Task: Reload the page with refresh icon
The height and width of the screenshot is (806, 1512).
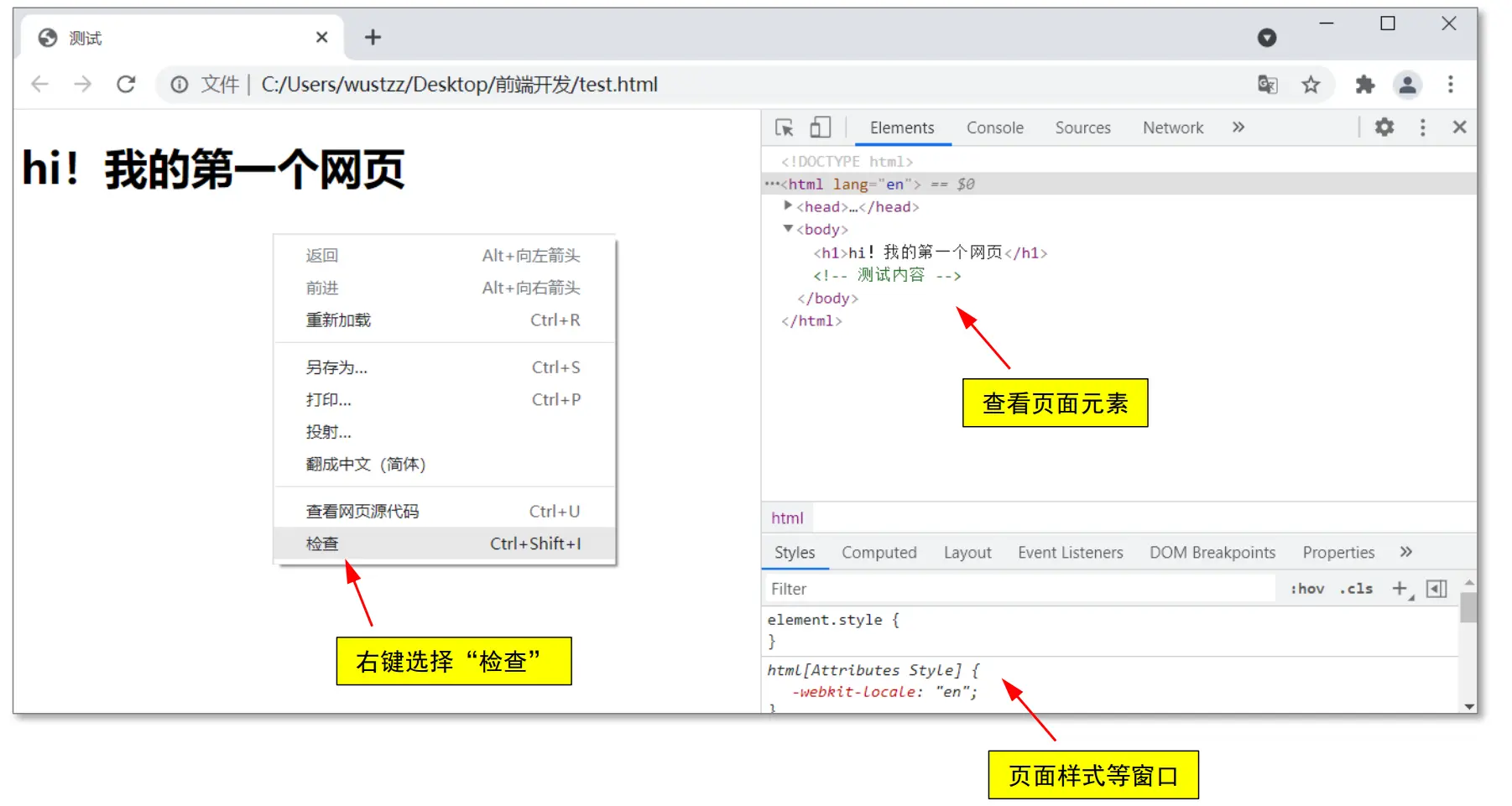Action: 126,84
